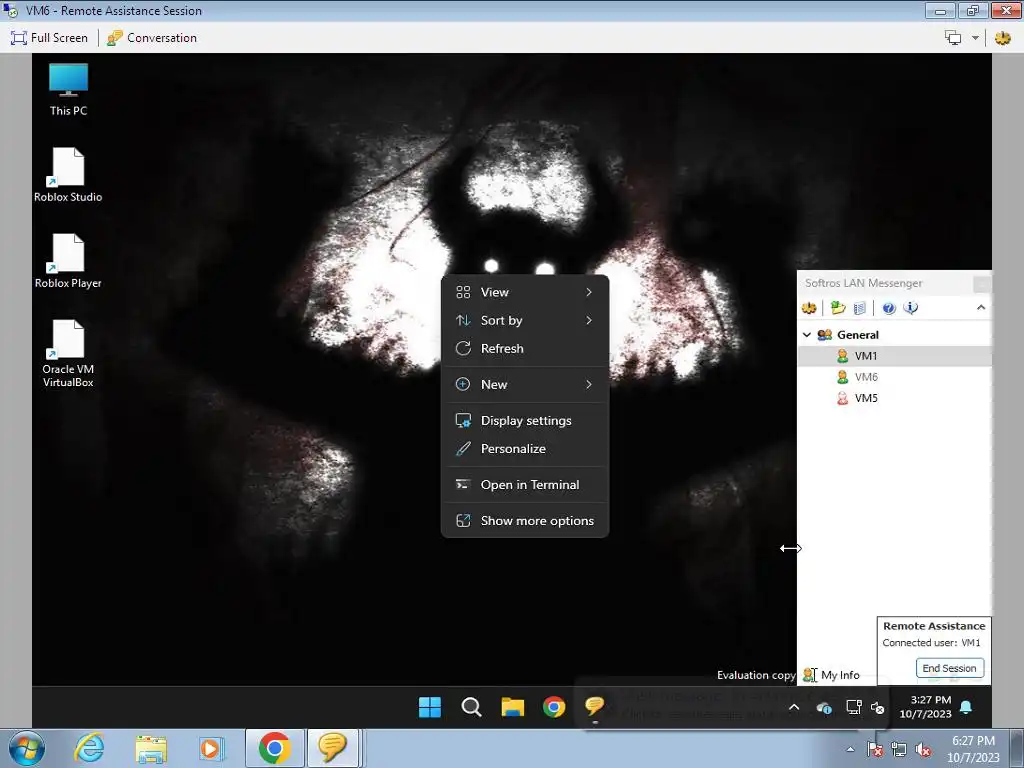1024x768 pixels.
Task: Click the info speech bubble icon
Action: click(x=910, y=308)
